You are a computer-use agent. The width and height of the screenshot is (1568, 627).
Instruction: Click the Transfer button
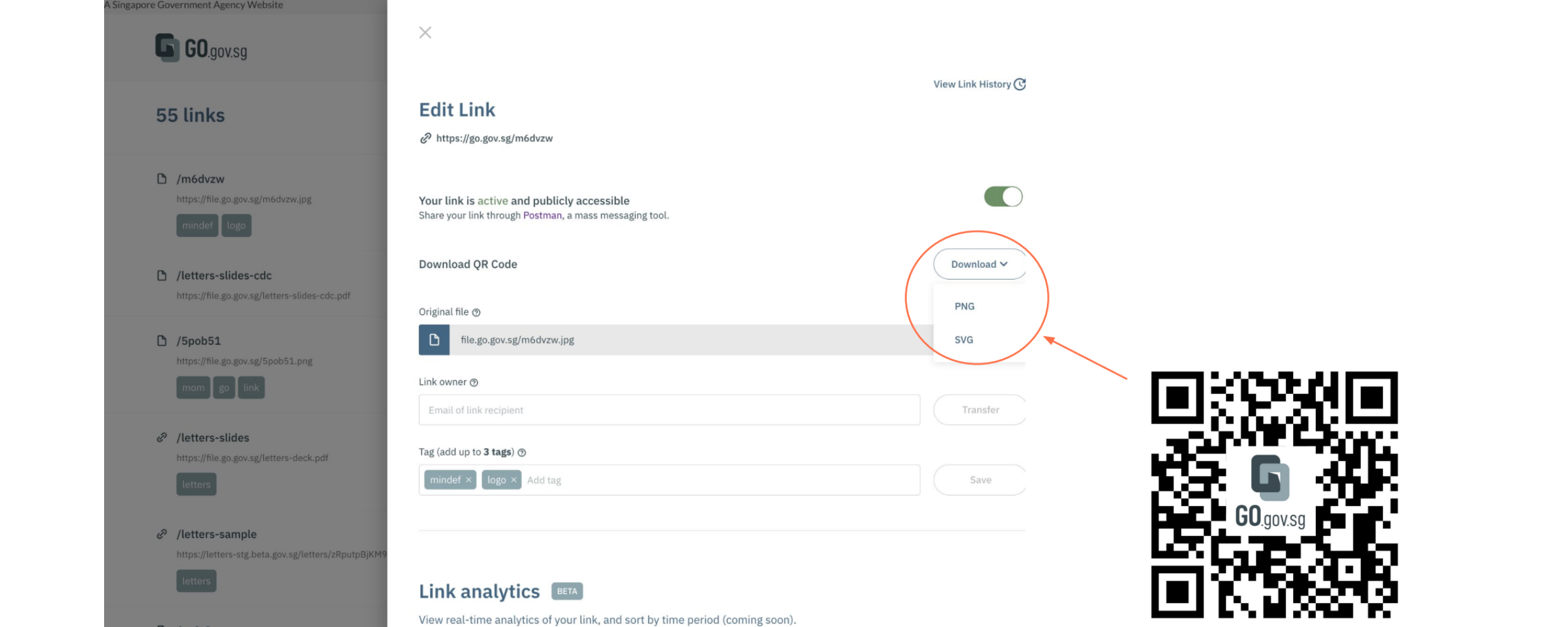980,410
